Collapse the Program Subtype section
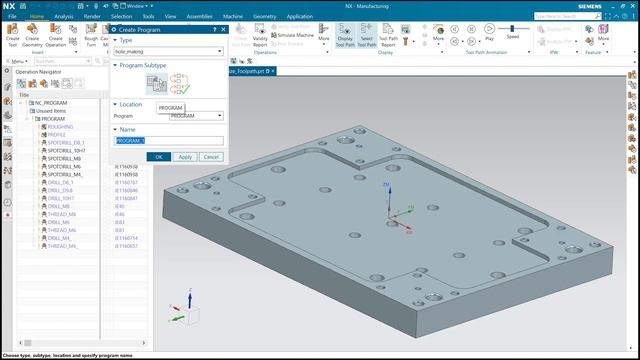The image size is (640, 360). point(115,65)
